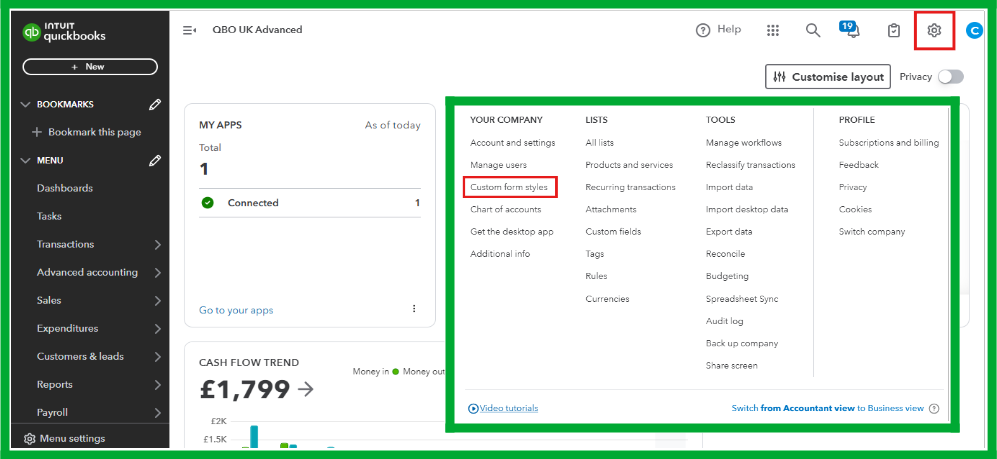
Task: Open My Apps three-dot options menu
Action: pyautogui.click(x=414, y=308)
